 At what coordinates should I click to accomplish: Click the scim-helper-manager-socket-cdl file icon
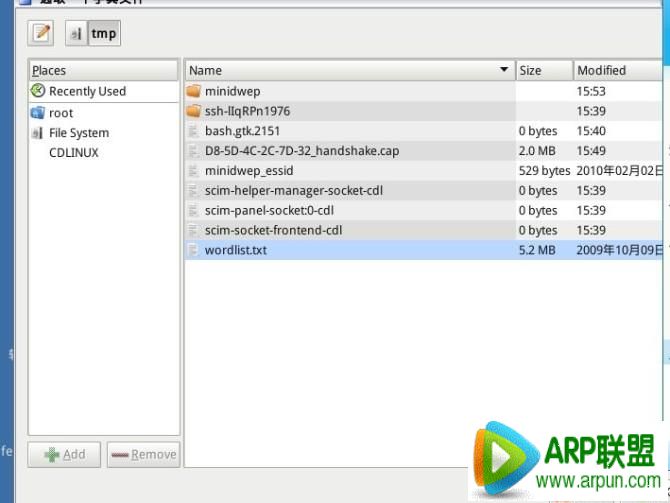pyautogui.click(x=193, y=190)
